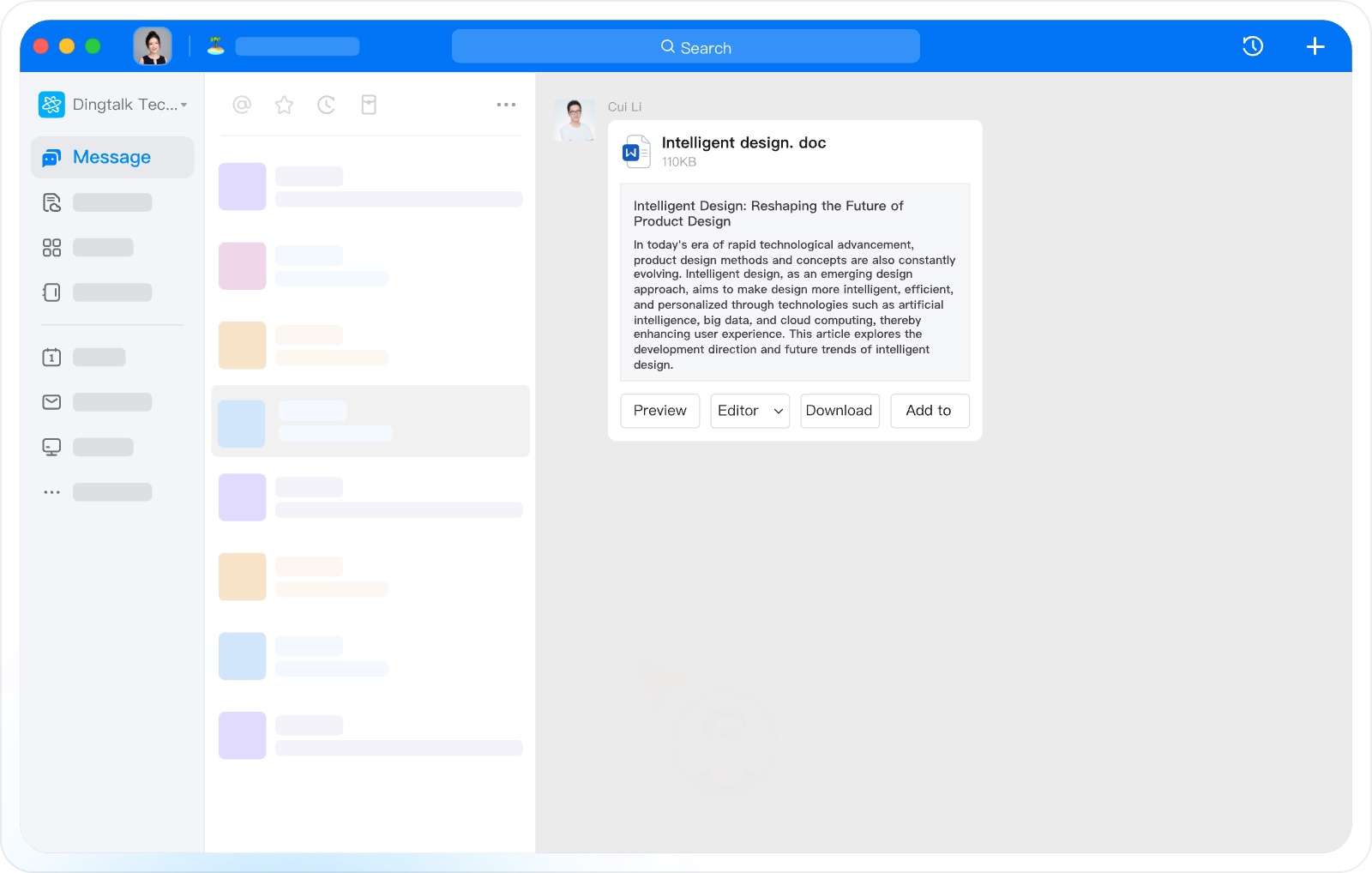The width and height of the screenshot is (1372, 873).
Task: Open the conversation list ellipsis menu
Action: point(506,105)
